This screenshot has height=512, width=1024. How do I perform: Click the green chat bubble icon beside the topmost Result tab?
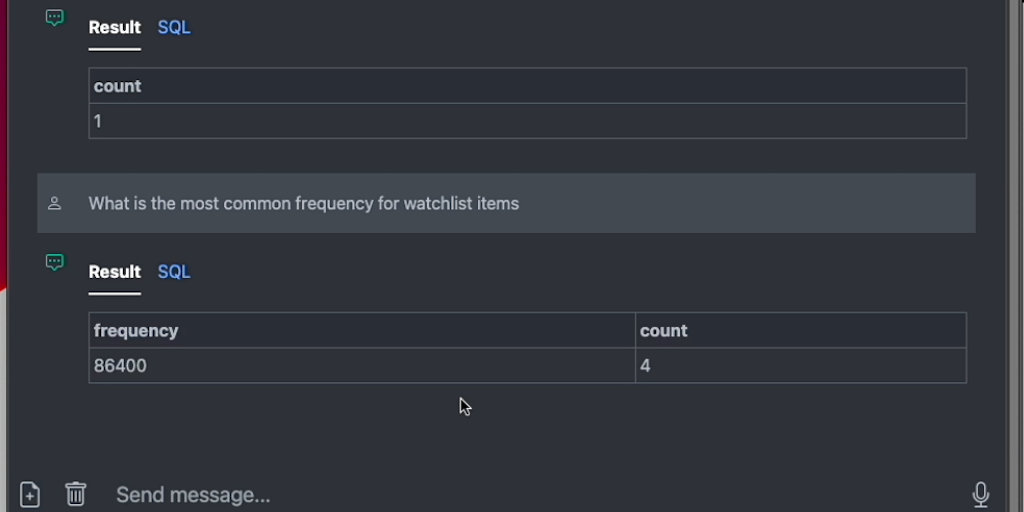click(55, 18)
